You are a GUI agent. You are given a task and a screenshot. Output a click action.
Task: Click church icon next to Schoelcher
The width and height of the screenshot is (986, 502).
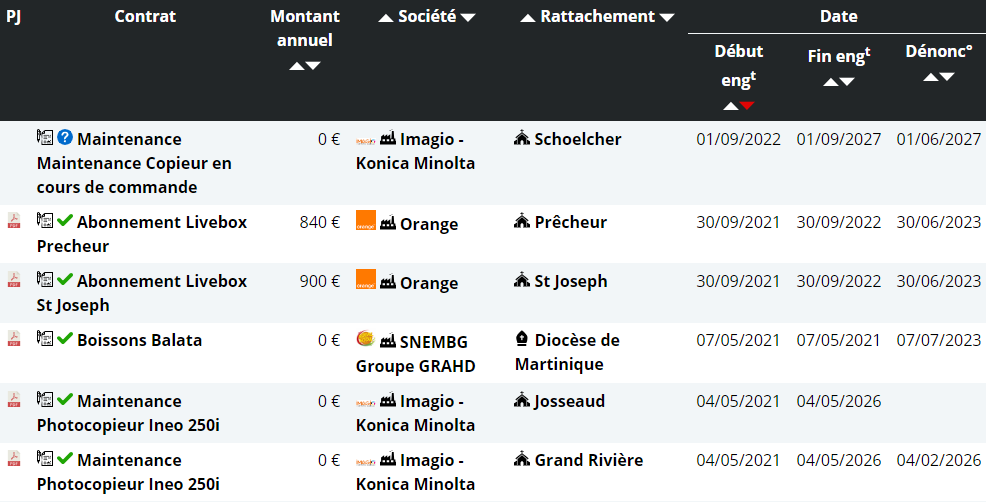[x=522, y=138]
